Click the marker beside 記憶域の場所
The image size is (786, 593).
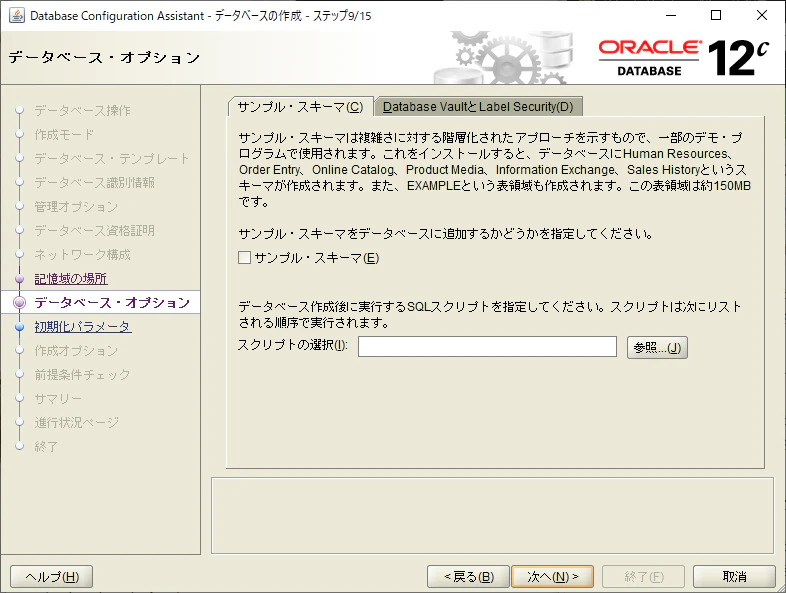coord(20,279)
